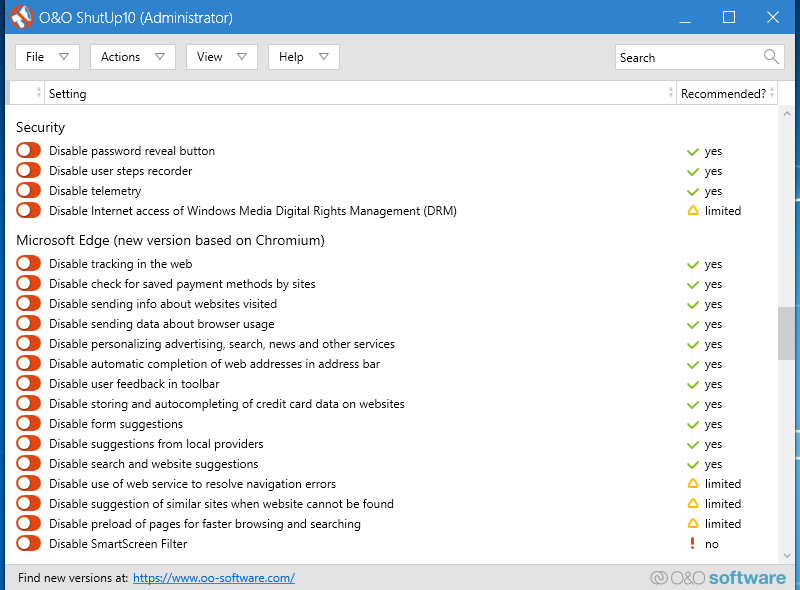Click green check for Disable tracking in the web
800x590 pixels.
[x=693, y=264]
